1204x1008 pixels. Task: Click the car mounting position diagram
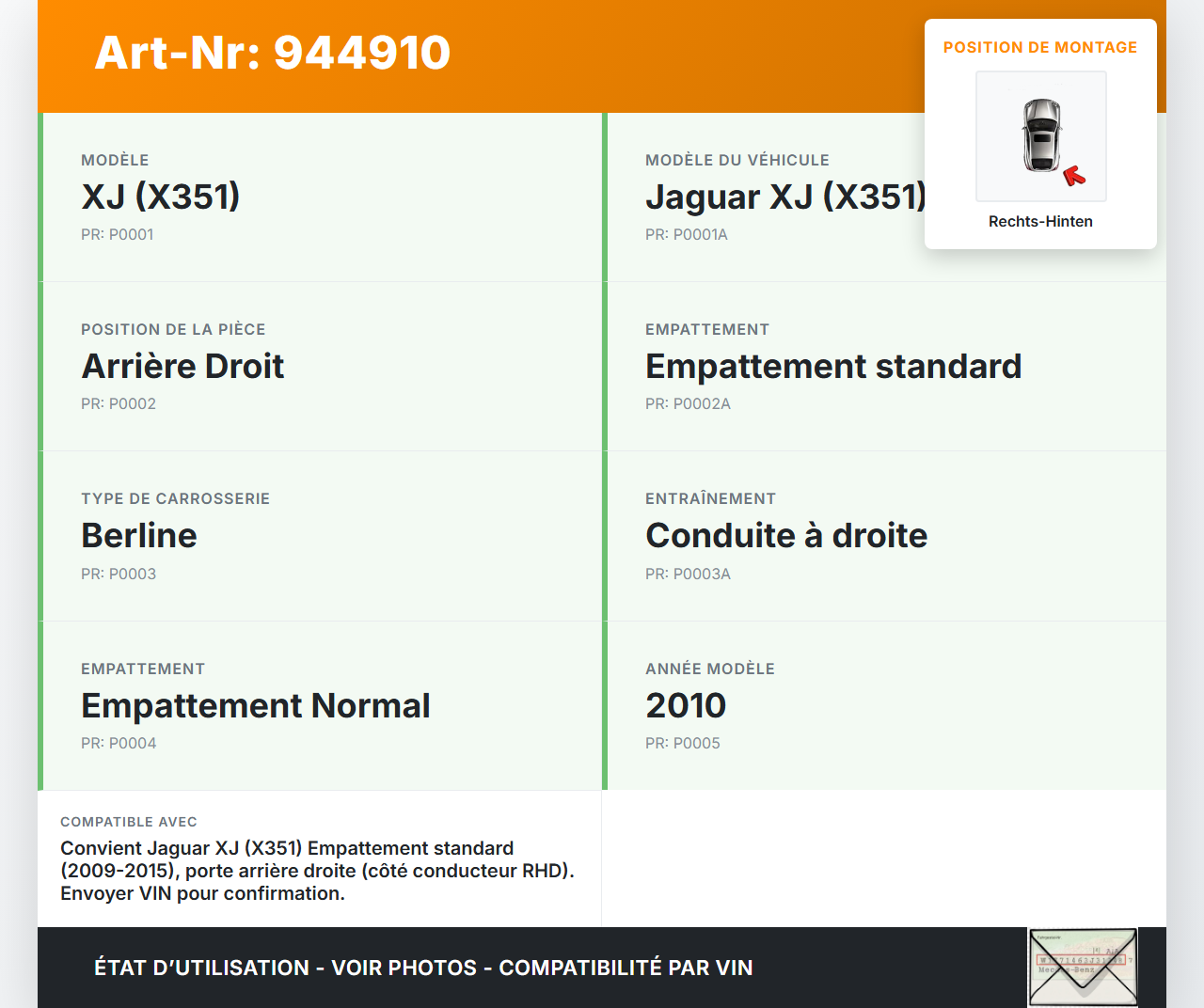click(1040, 135)
